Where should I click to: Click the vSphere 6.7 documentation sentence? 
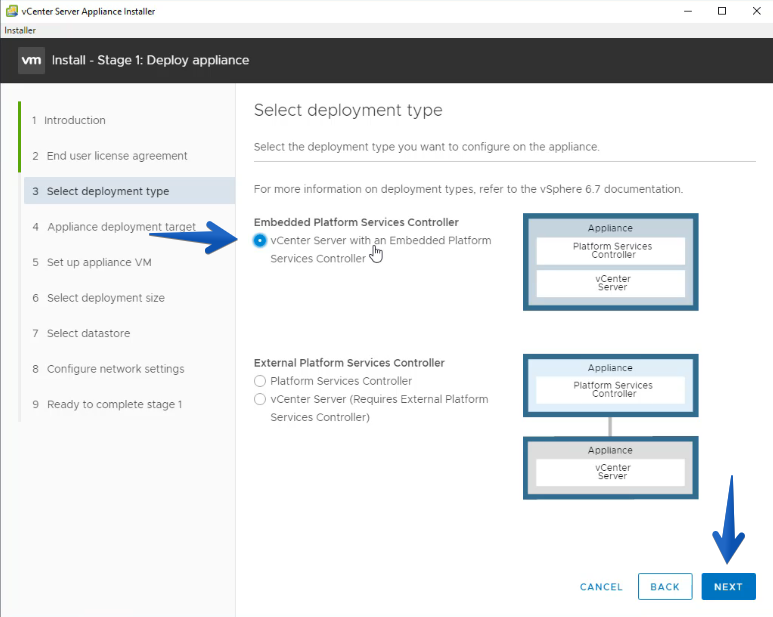pos(468,189)
